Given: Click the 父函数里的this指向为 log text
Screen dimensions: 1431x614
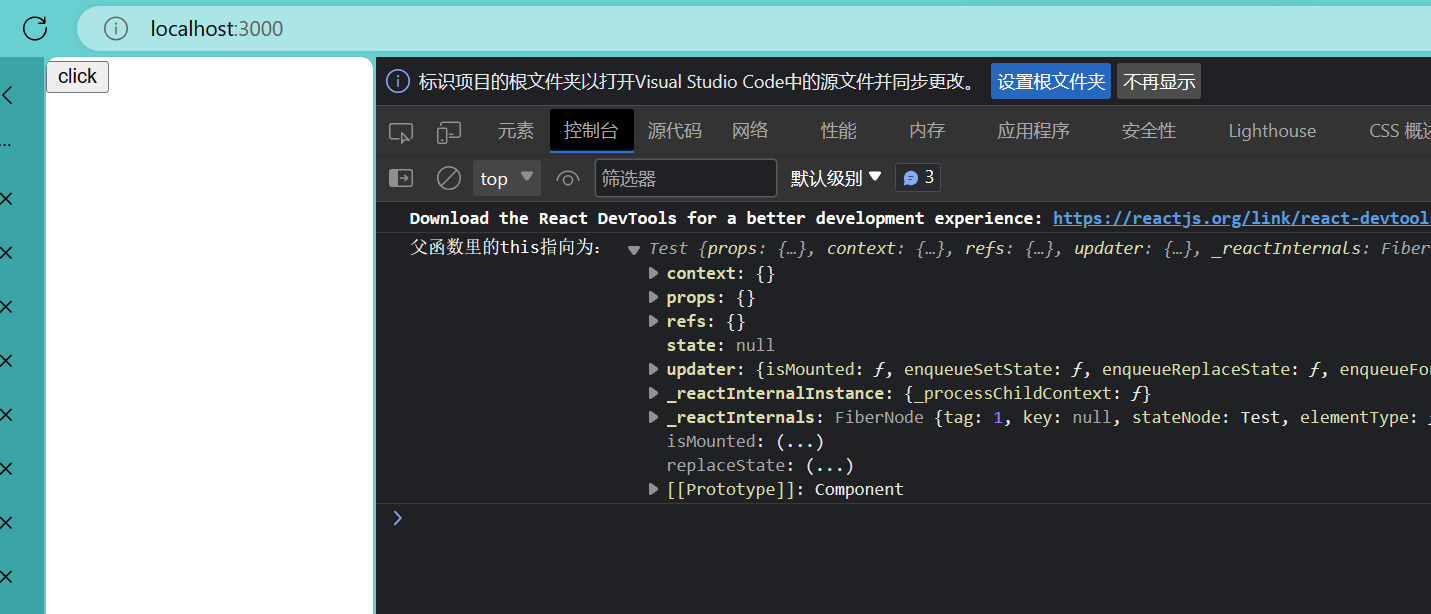Looking at the screenshot, I should coord(507,248).
